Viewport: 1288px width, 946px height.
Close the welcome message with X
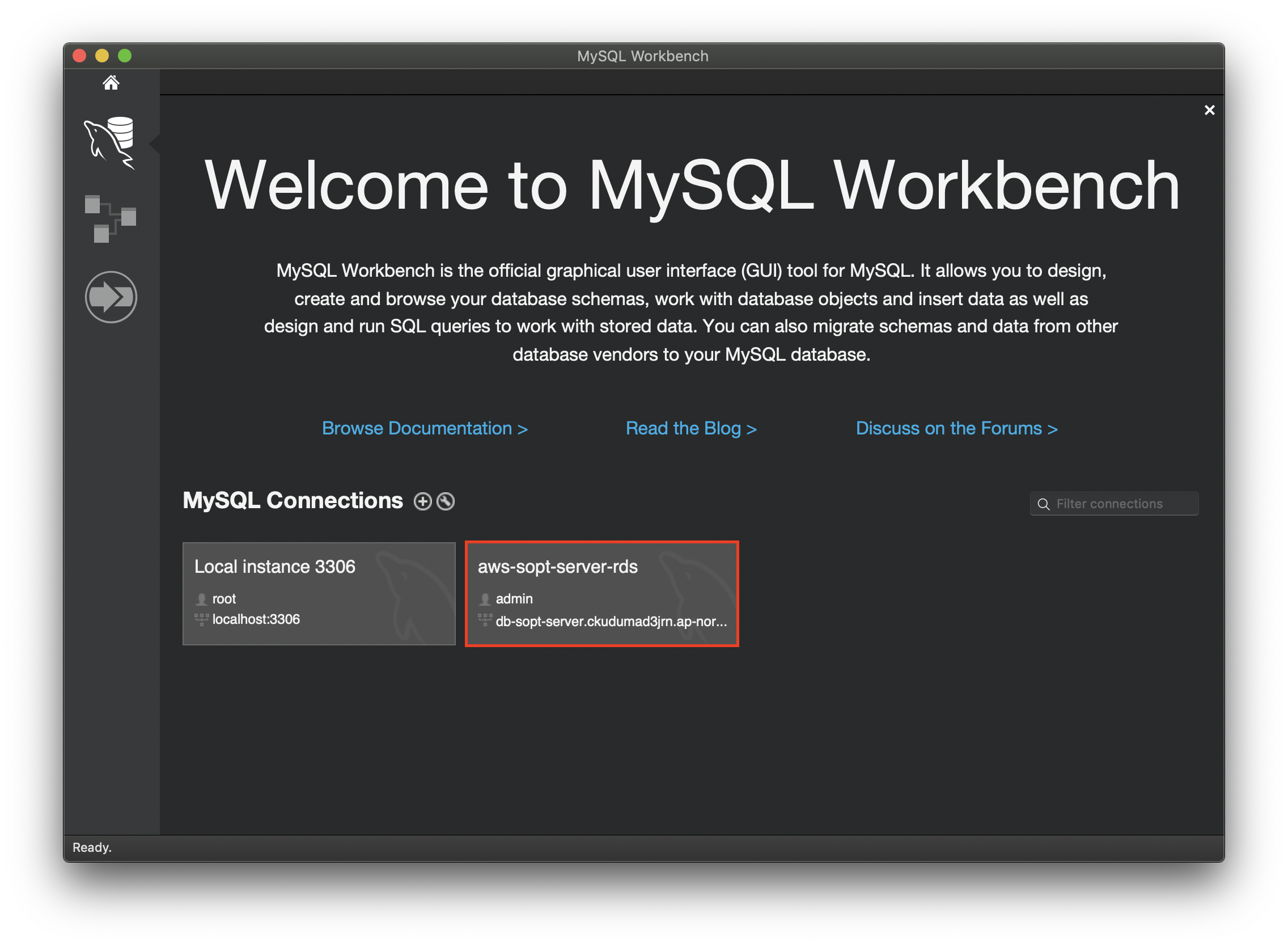point(1209,110)
